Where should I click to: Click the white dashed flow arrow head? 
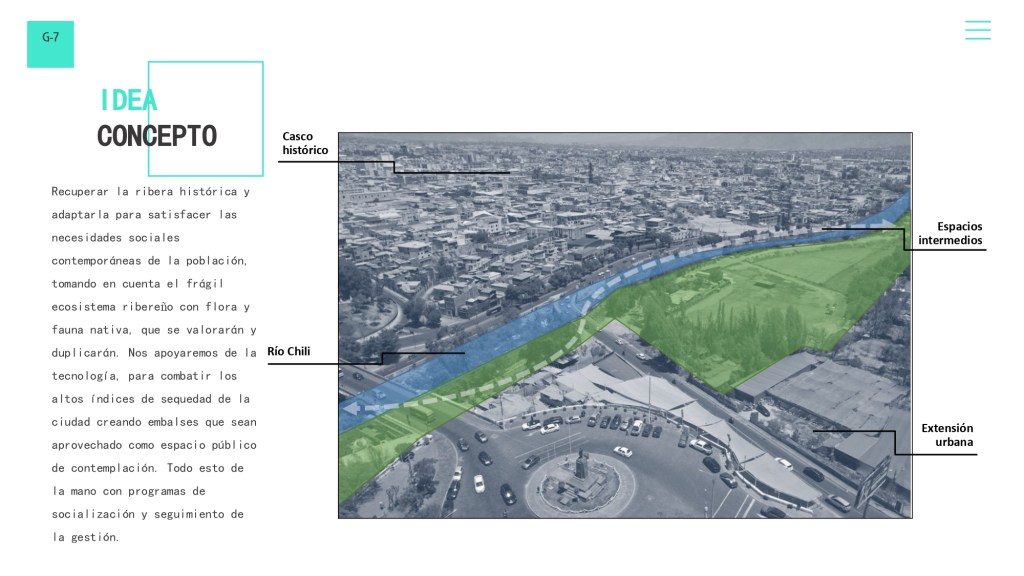(350, 408)
